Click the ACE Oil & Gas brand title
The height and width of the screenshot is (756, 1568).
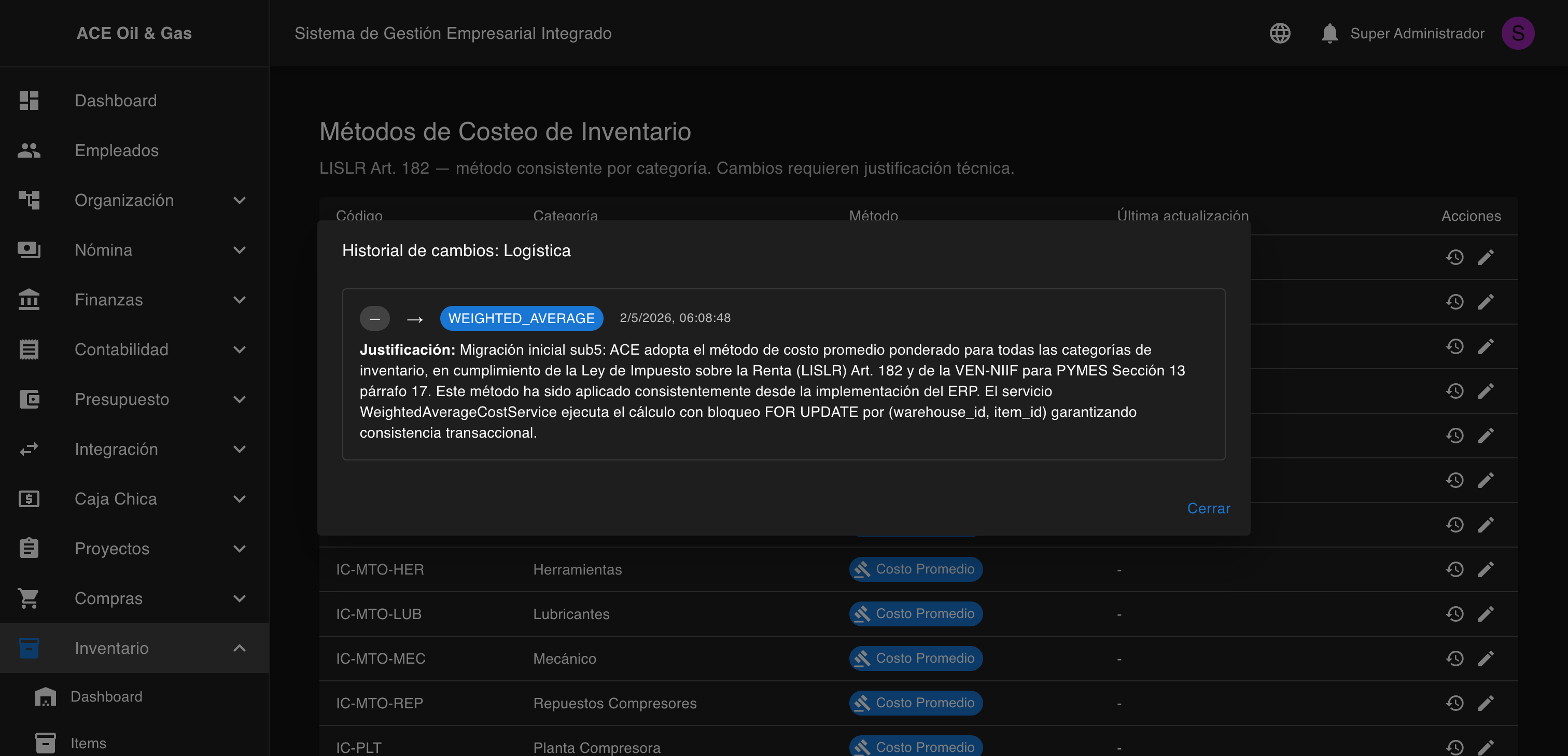[x=134, y=34]
